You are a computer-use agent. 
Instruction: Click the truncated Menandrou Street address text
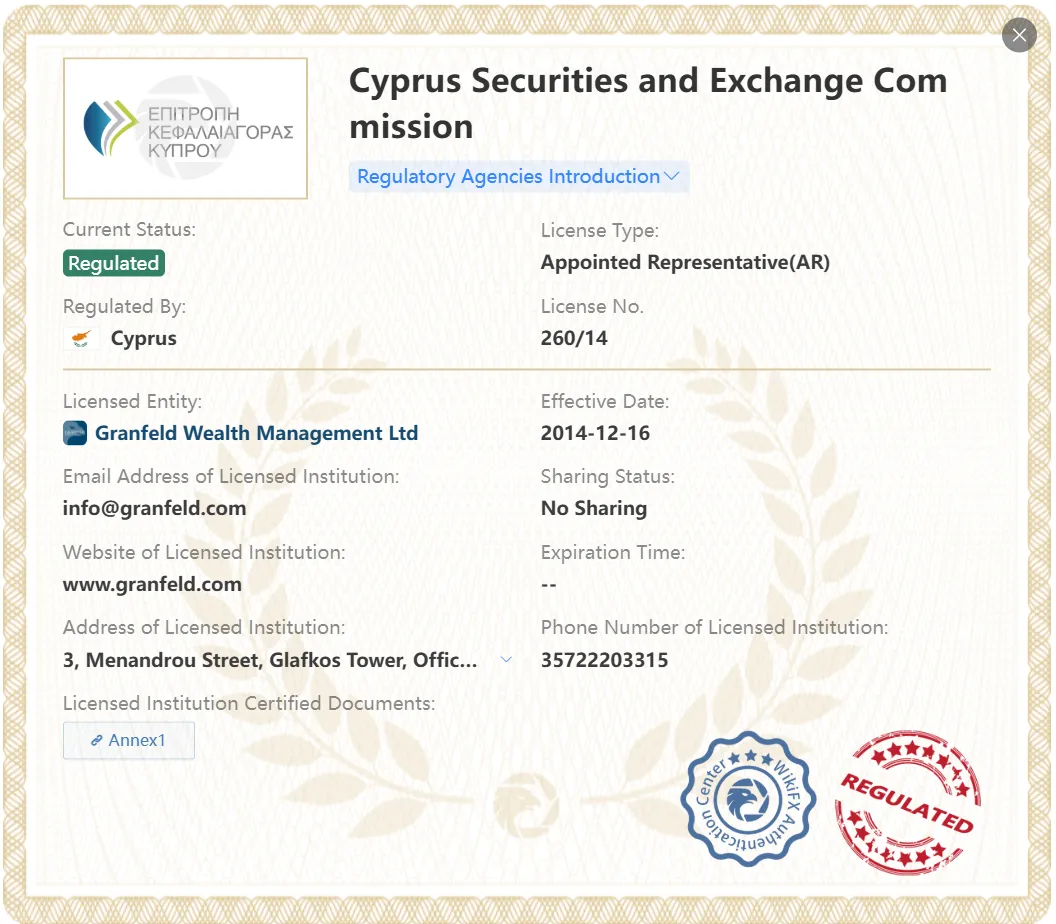tap(270, 660)
